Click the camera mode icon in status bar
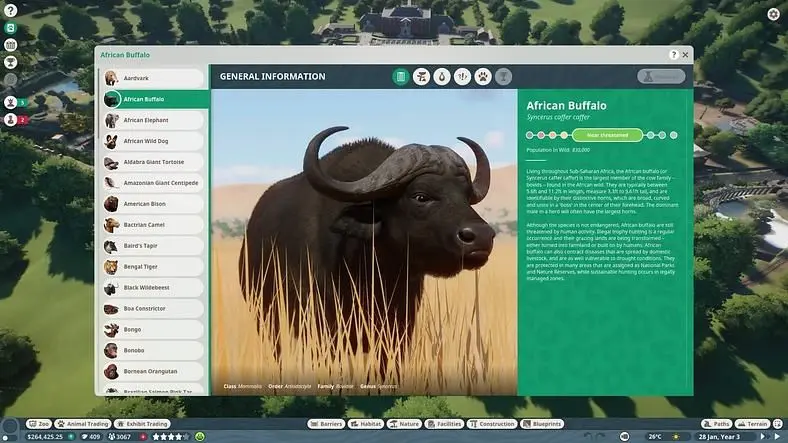 click(x=624, y=436)
